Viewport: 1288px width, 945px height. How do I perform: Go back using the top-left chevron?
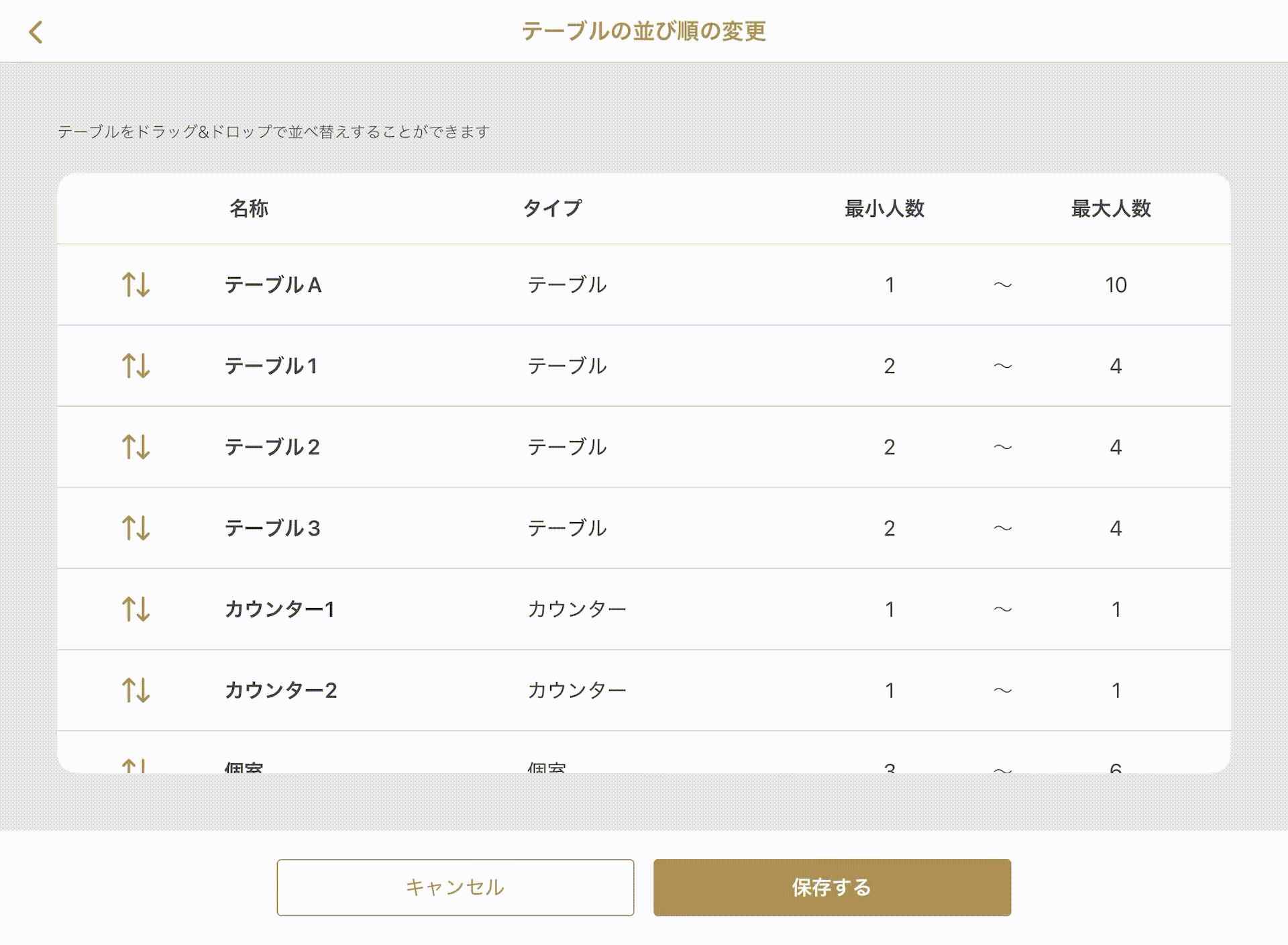pos(36,32)
